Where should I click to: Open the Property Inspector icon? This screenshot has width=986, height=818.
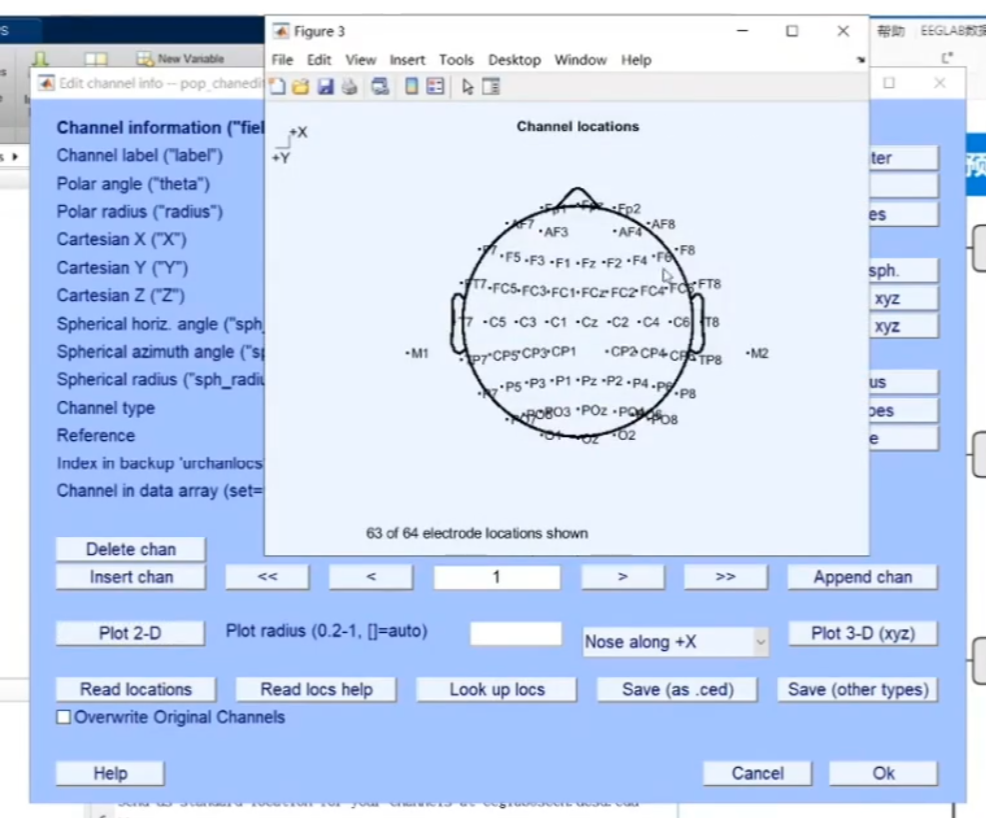click(x=490, y=87)
